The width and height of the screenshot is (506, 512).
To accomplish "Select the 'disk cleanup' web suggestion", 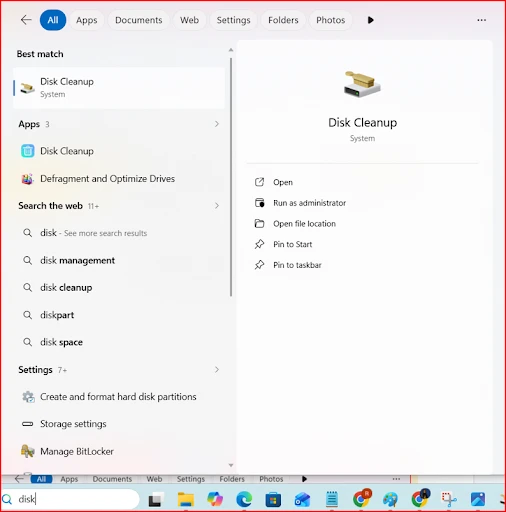I will 119,287.
